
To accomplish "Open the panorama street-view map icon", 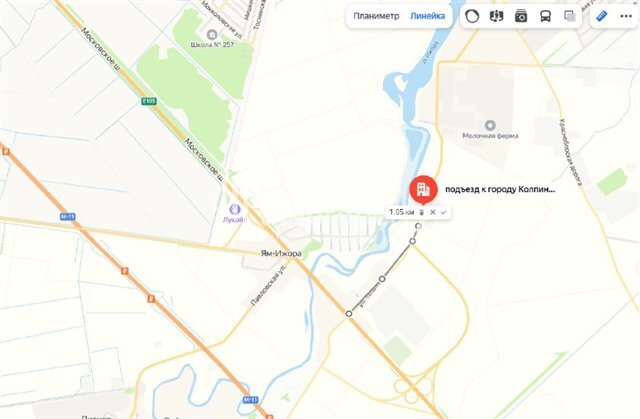I will (x=496, y=16).
